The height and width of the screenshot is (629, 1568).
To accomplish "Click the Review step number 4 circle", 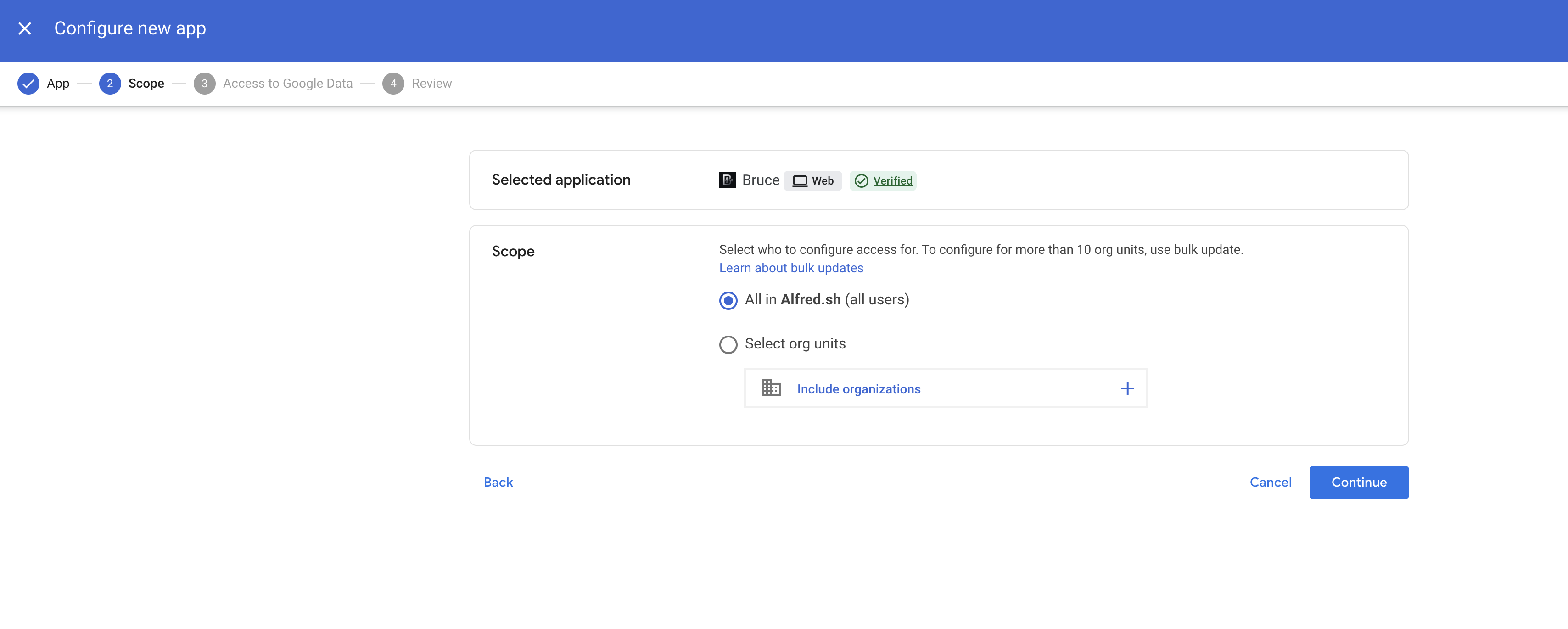I will [393, 84].
